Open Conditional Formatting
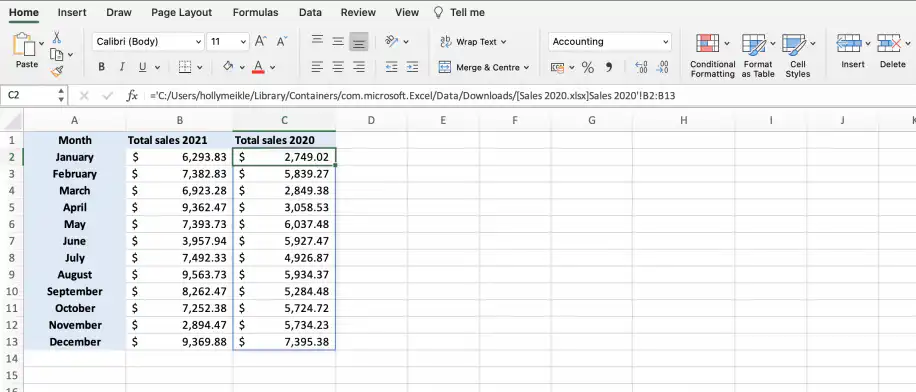The image size is (916, 392). pyautogui.click(x=712, y=56)
